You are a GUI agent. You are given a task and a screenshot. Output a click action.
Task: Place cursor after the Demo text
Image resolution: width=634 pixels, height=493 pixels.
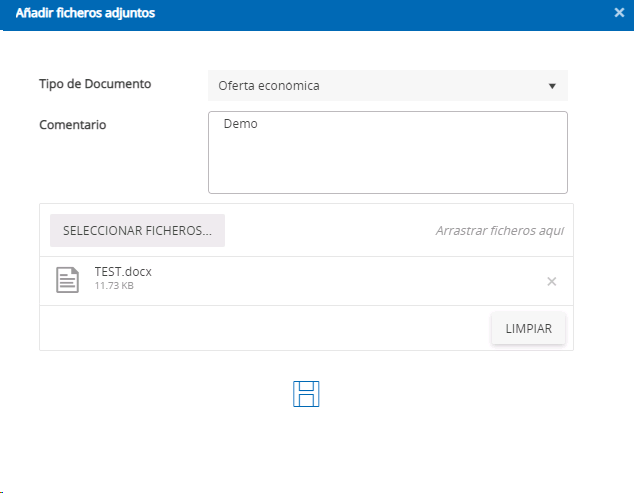(x=258, y=124)
